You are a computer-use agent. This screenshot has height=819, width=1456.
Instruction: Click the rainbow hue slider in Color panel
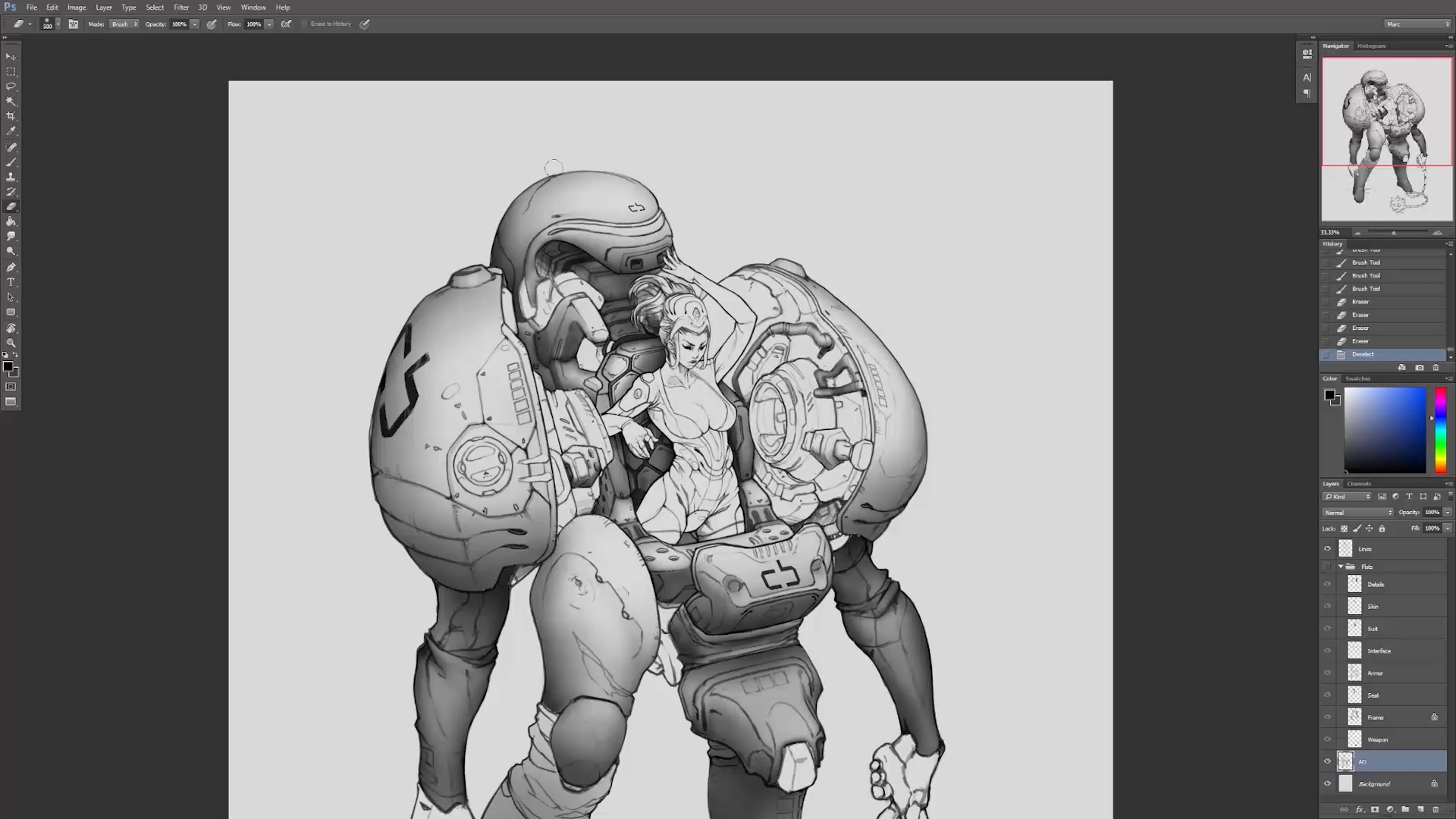click(1440, 430)
